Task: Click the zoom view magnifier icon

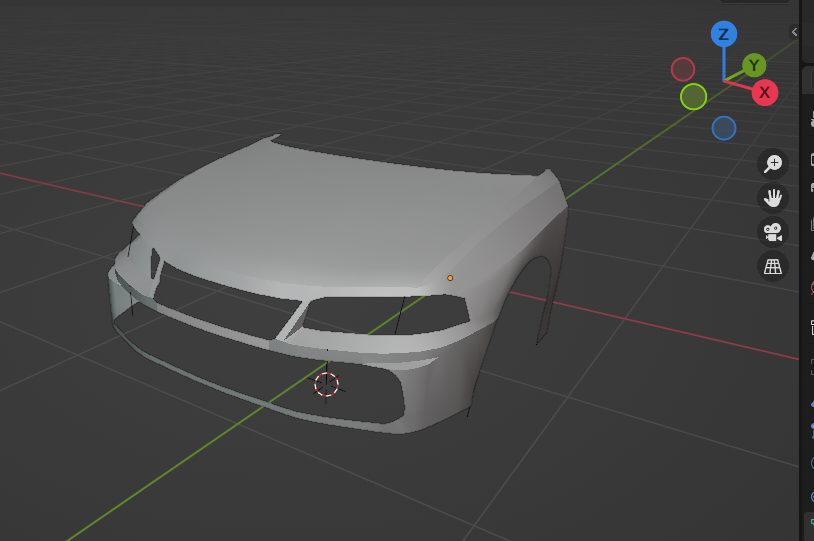Action: coord(773,164)
